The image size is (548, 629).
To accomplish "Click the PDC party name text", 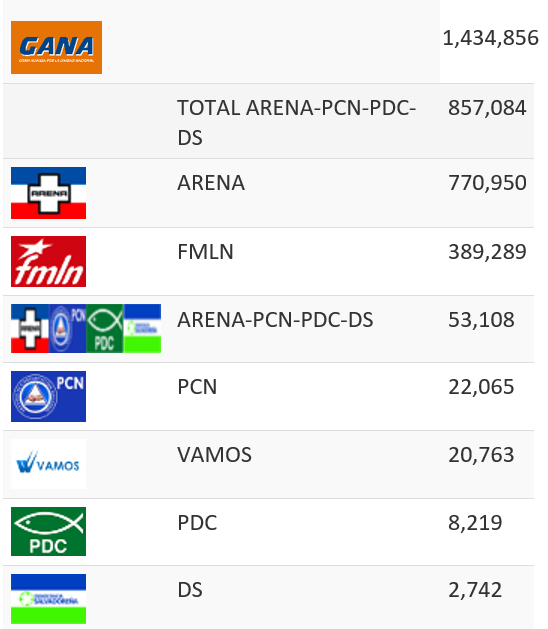I will 197,523.
